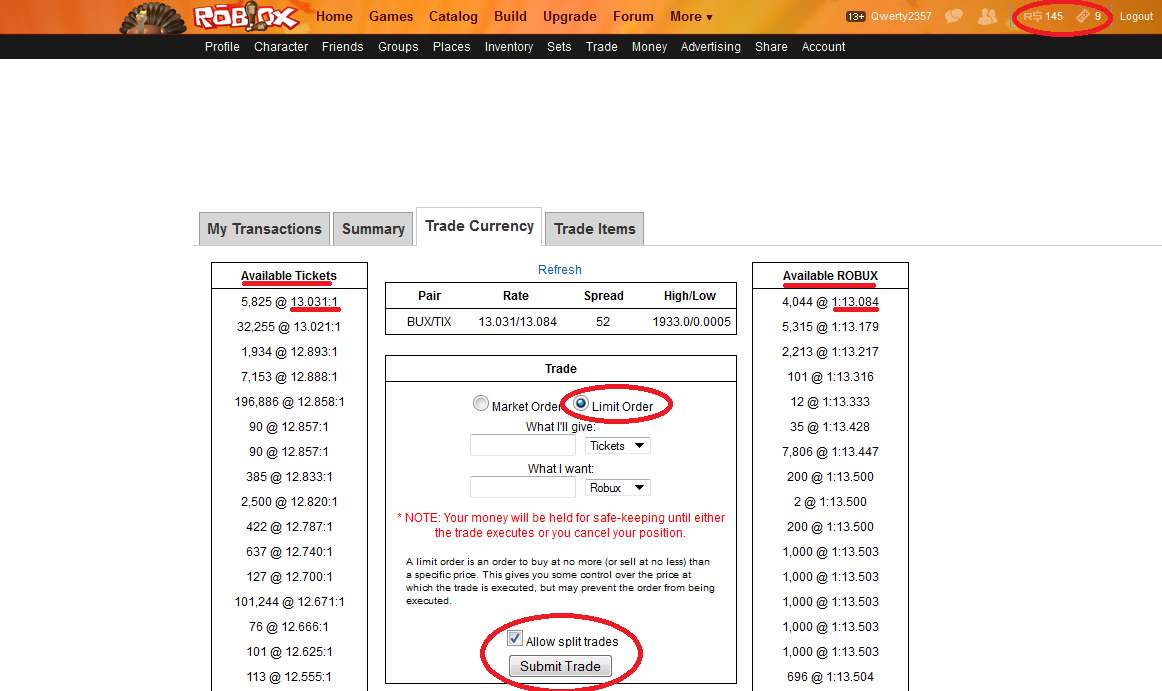Open Inventory in the sub navigation

[x=509, y=47]
